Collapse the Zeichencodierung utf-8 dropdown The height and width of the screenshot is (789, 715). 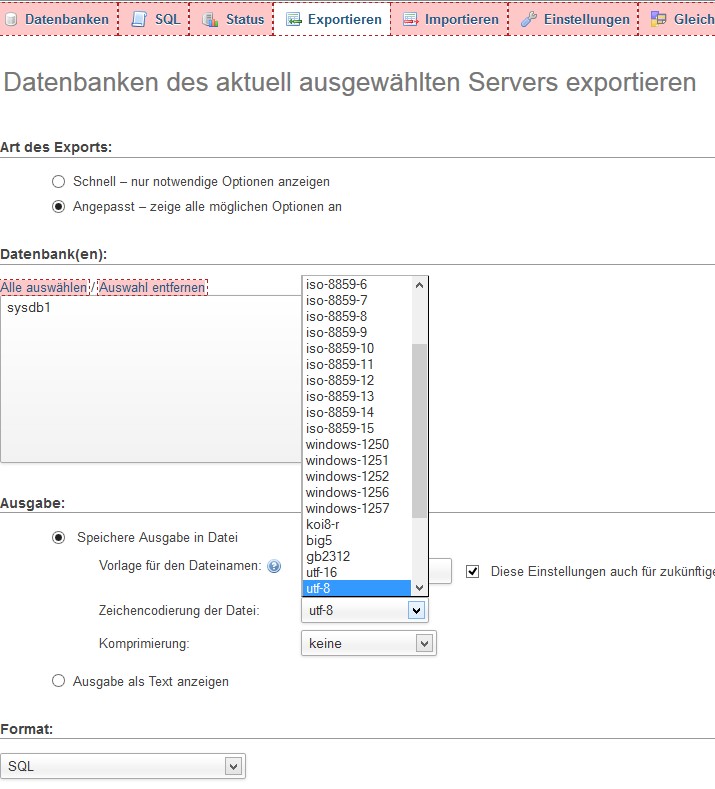pyautogui.click(x=365, y=610)
